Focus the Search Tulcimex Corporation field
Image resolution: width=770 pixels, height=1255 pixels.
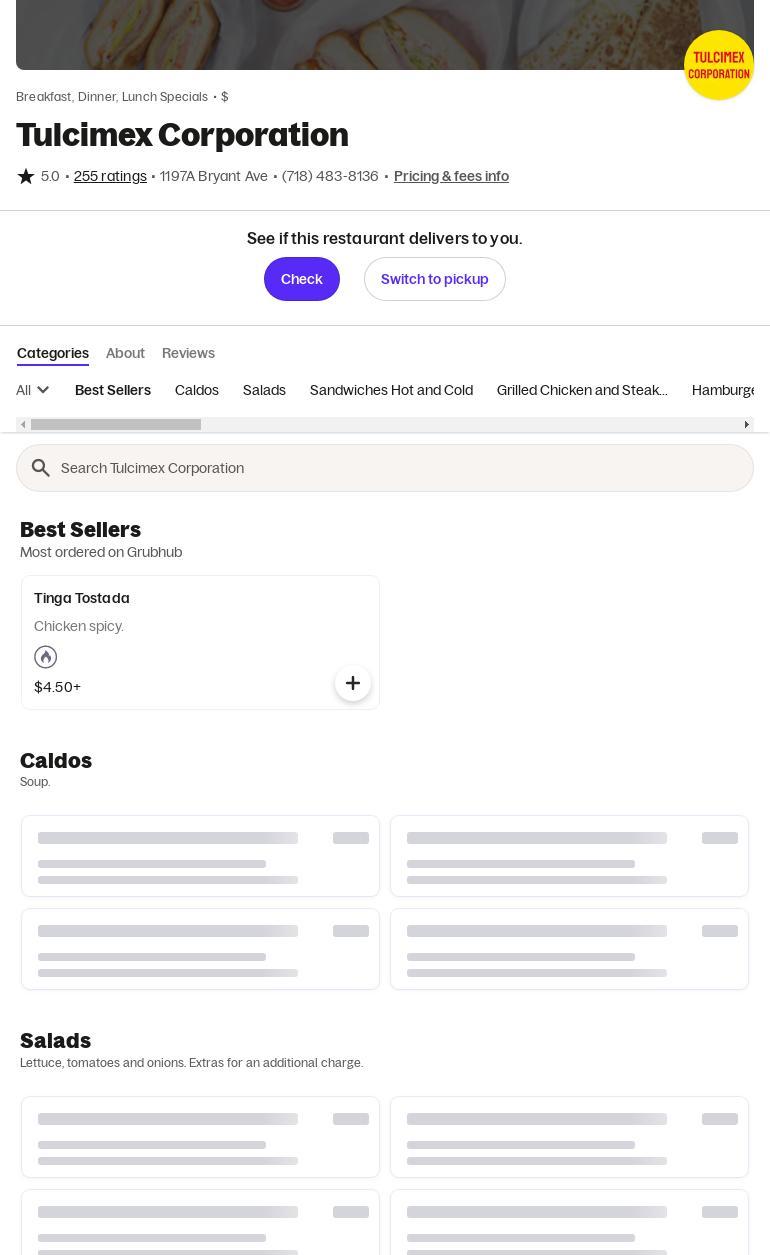tap(400, 468)
